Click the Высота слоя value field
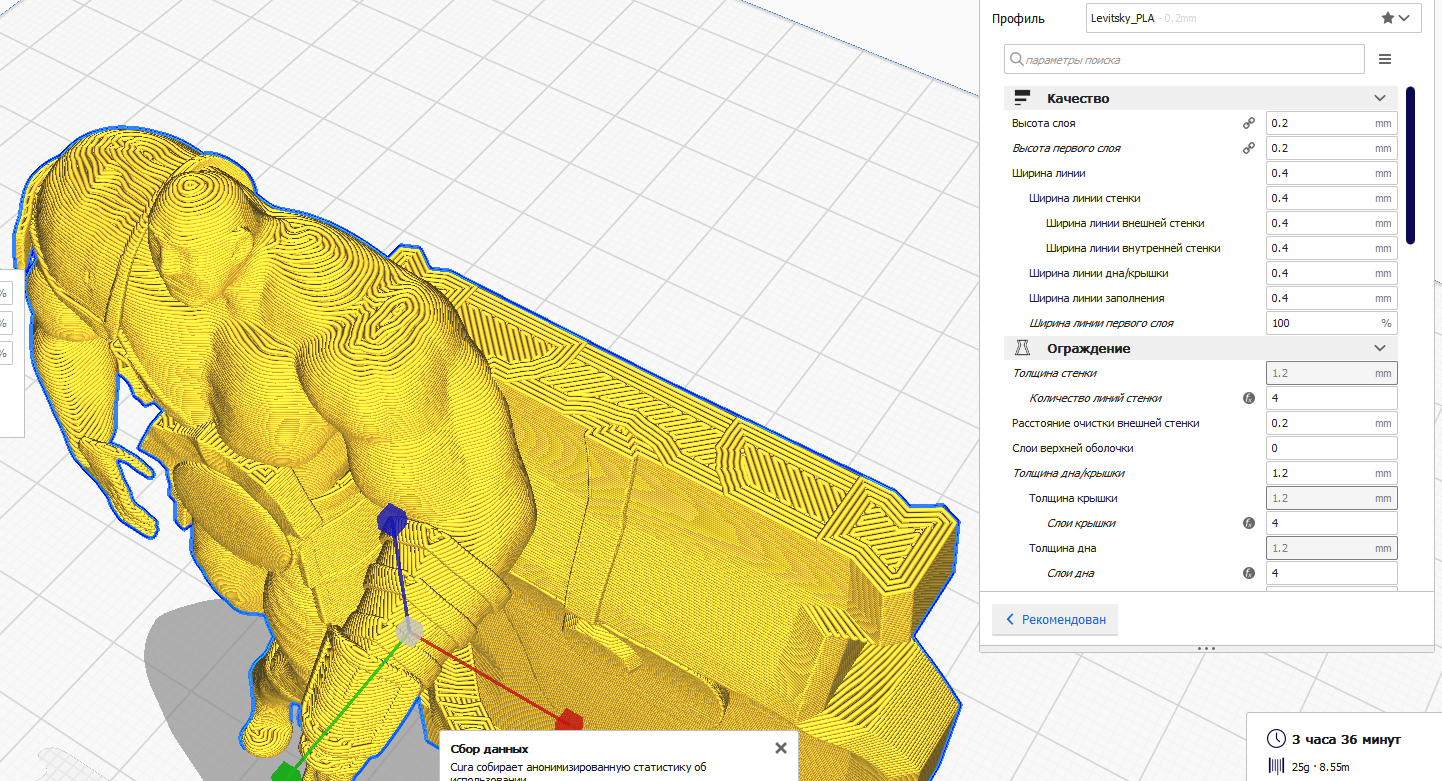1442x781 pixels. [x=1318, y=123]
